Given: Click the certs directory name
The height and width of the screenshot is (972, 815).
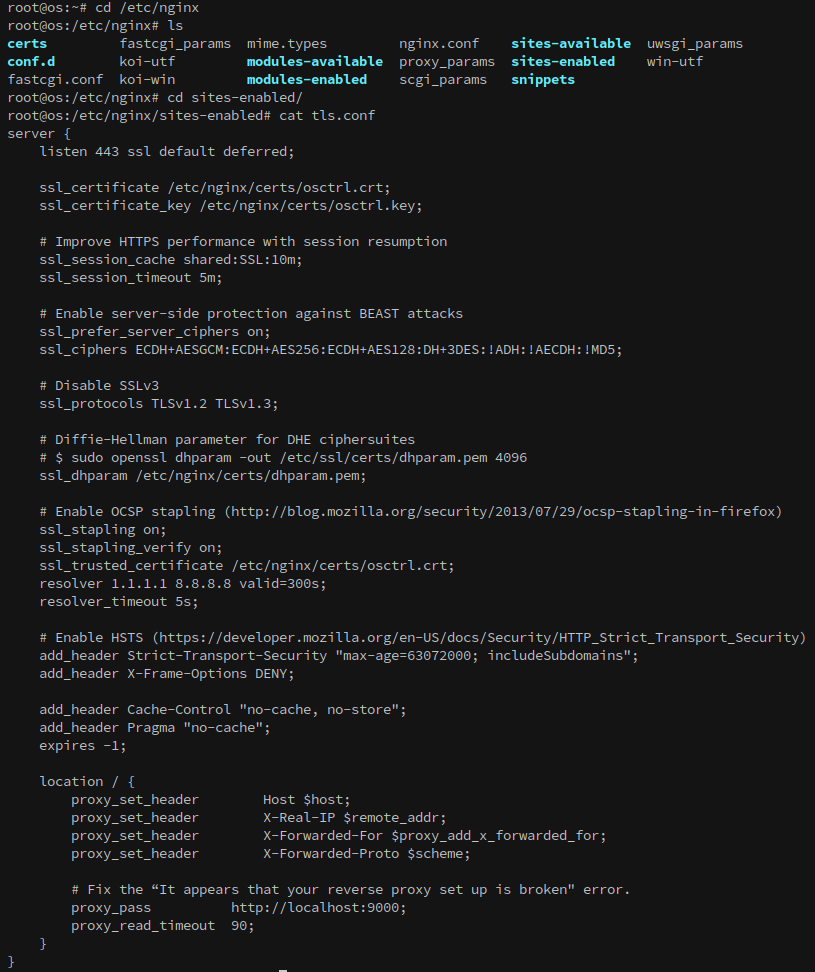Looking at the screenshot, I should (27, 43).
